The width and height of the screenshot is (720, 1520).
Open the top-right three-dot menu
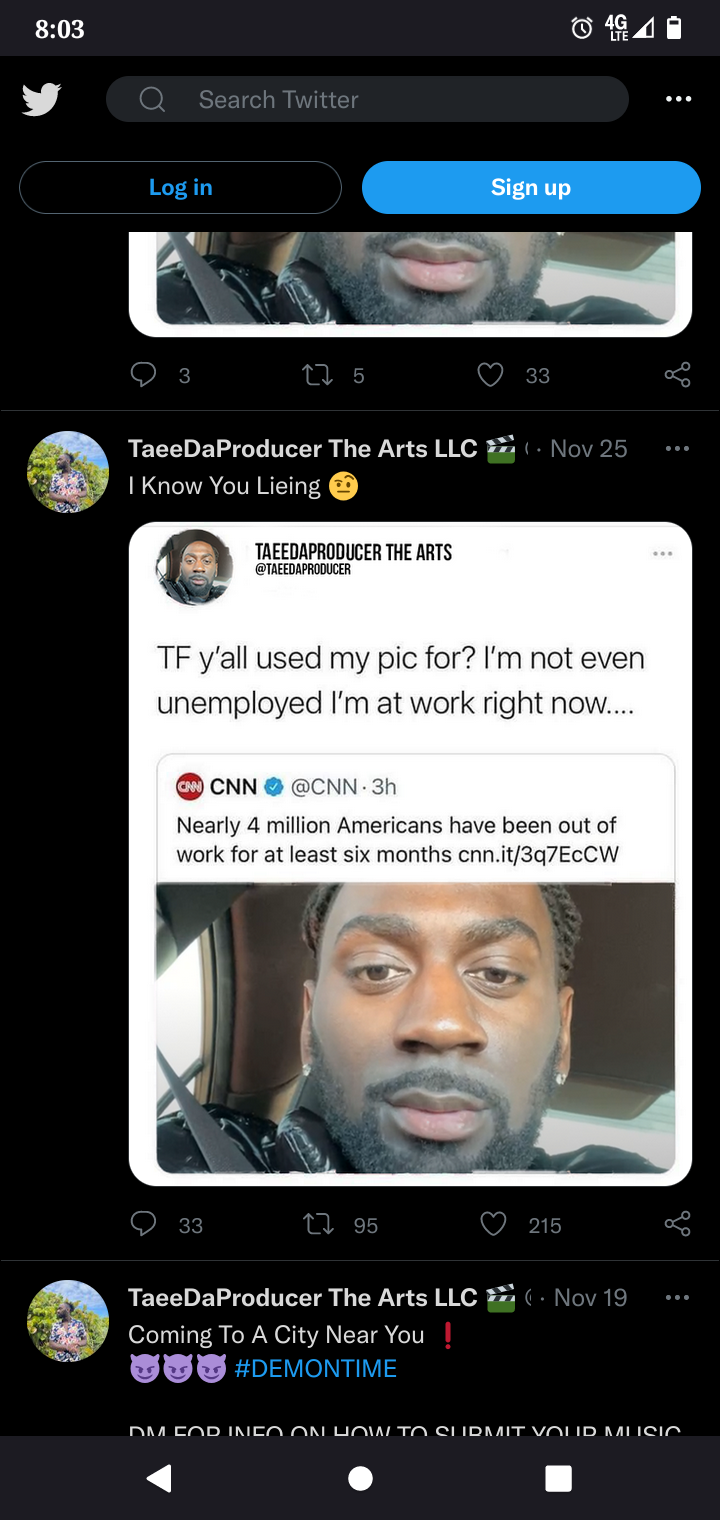[x=678, y=99]
